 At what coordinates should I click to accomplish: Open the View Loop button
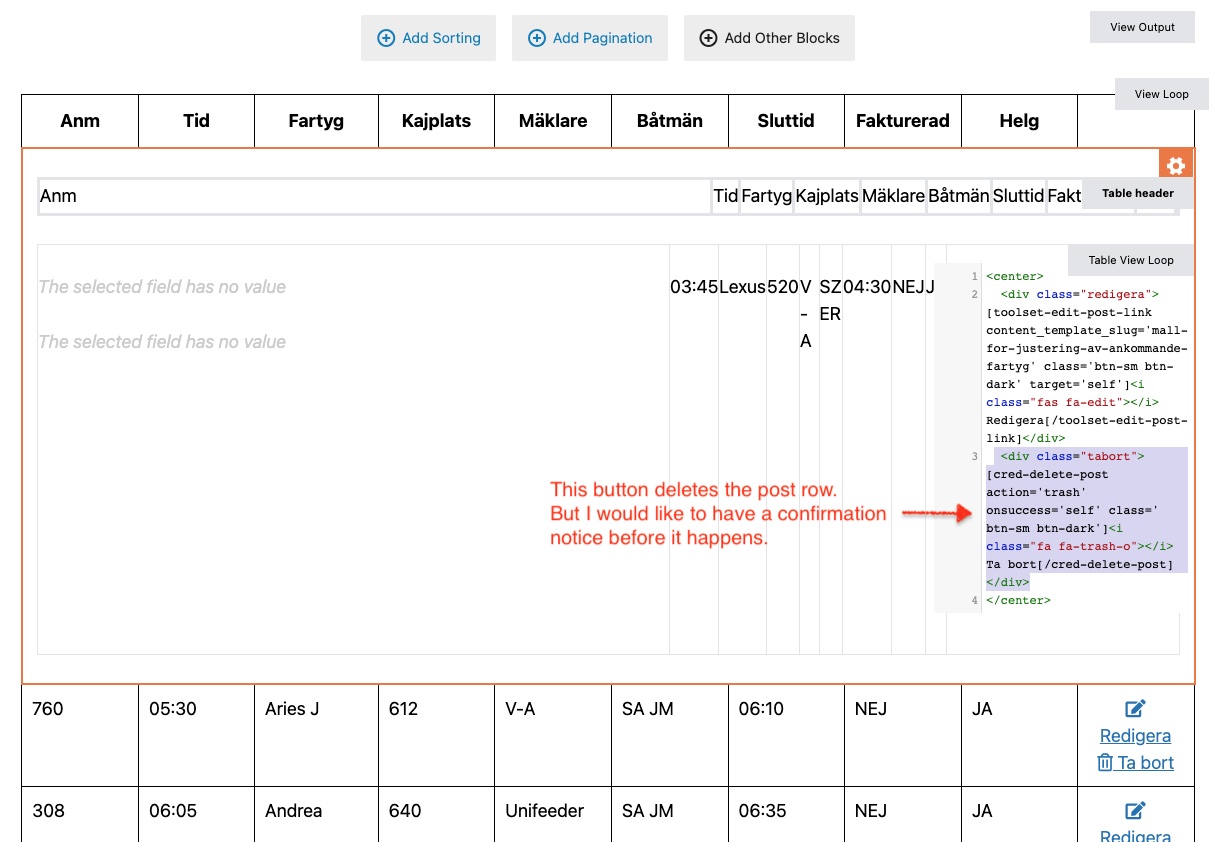click(1162, 94)
